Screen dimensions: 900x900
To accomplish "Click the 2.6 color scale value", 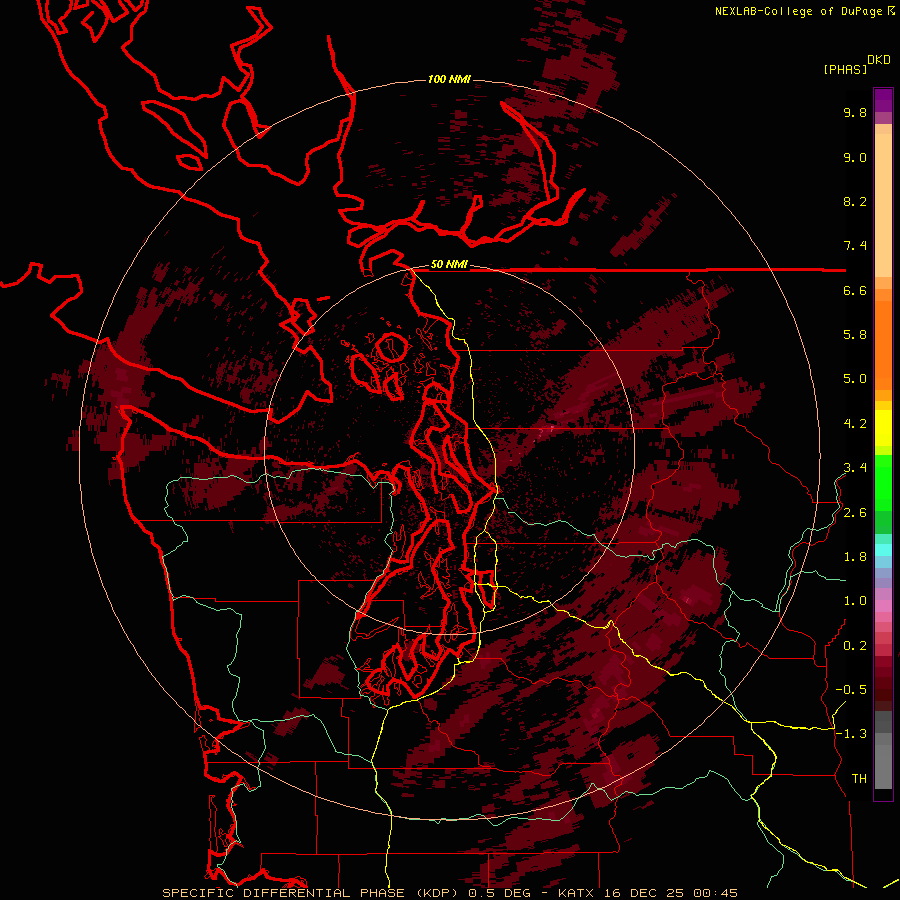I will click(x=855, y=513).
